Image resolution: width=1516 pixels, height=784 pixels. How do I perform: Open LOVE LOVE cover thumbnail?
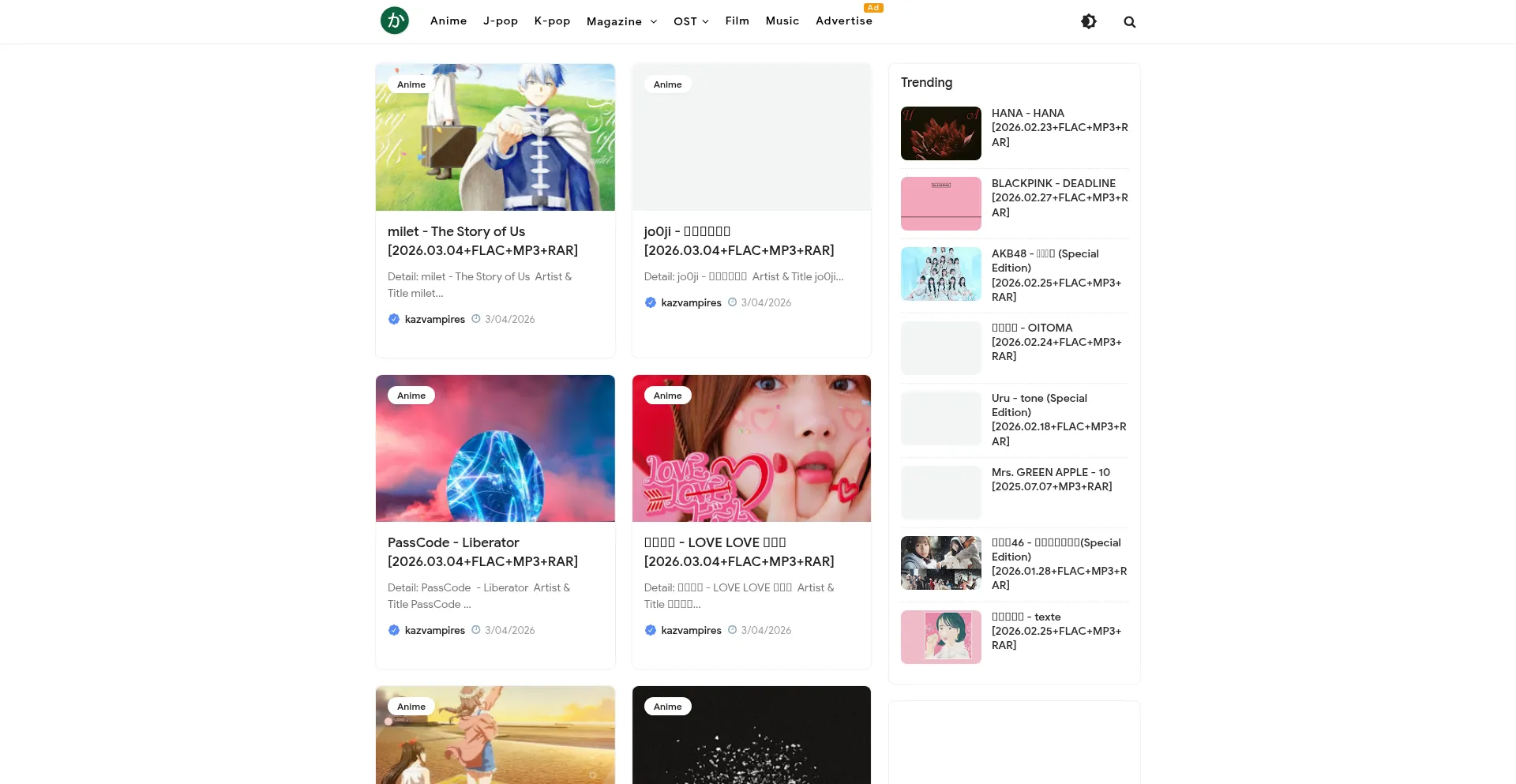[x=752, y=448]
